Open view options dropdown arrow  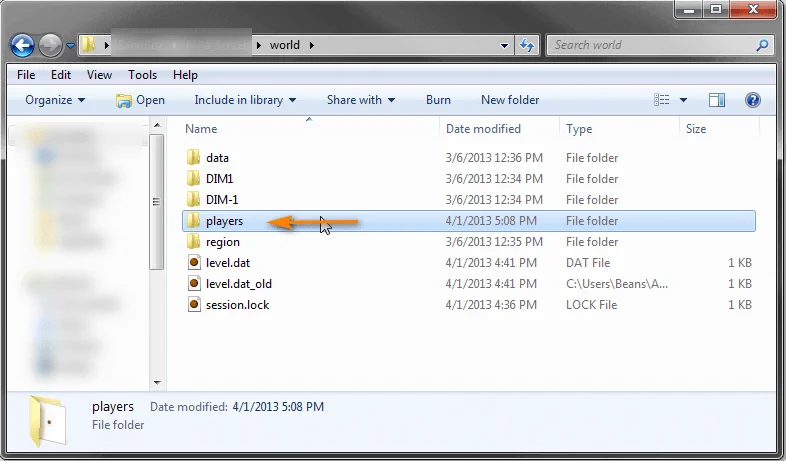pos(683,100)
